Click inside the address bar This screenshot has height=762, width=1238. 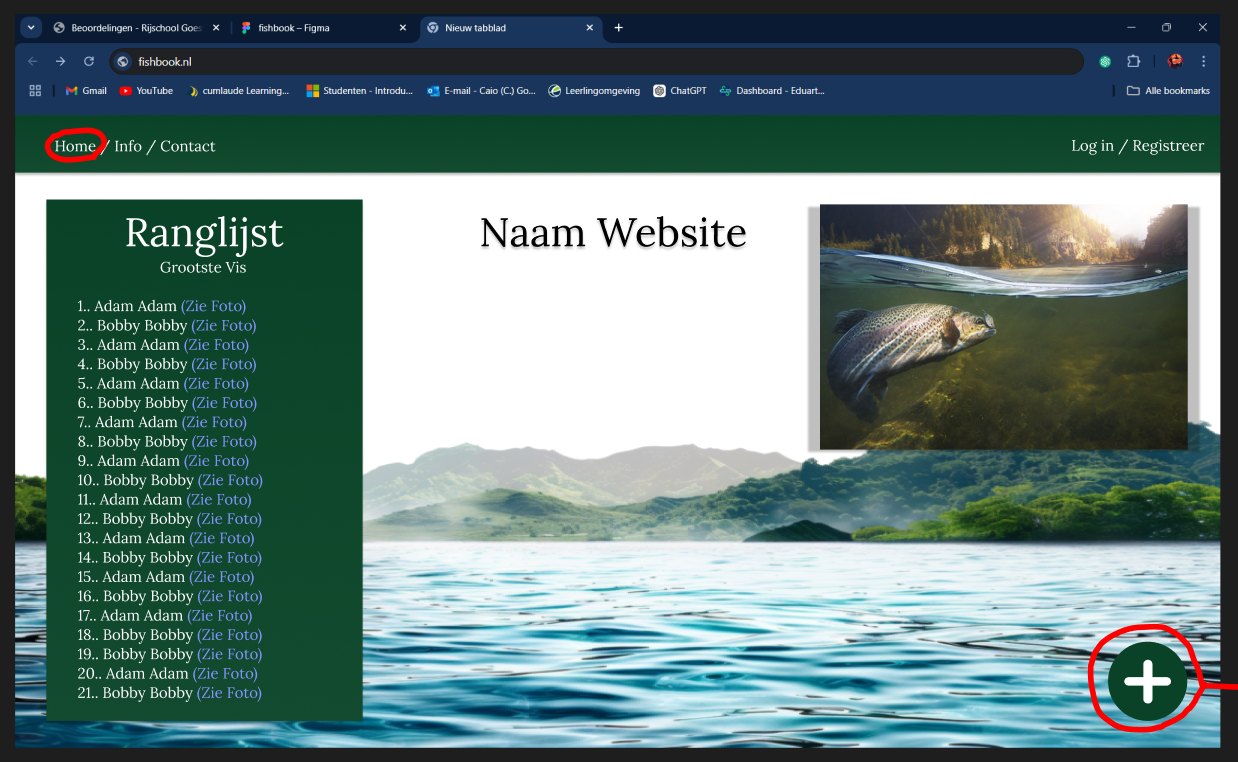tap(400, 61)
